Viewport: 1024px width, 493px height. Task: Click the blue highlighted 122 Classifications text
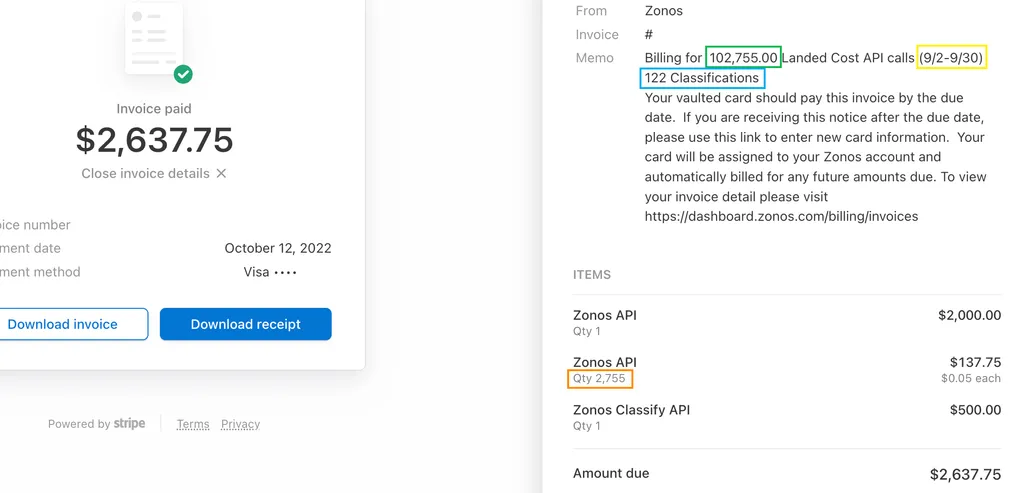(702, 78)
